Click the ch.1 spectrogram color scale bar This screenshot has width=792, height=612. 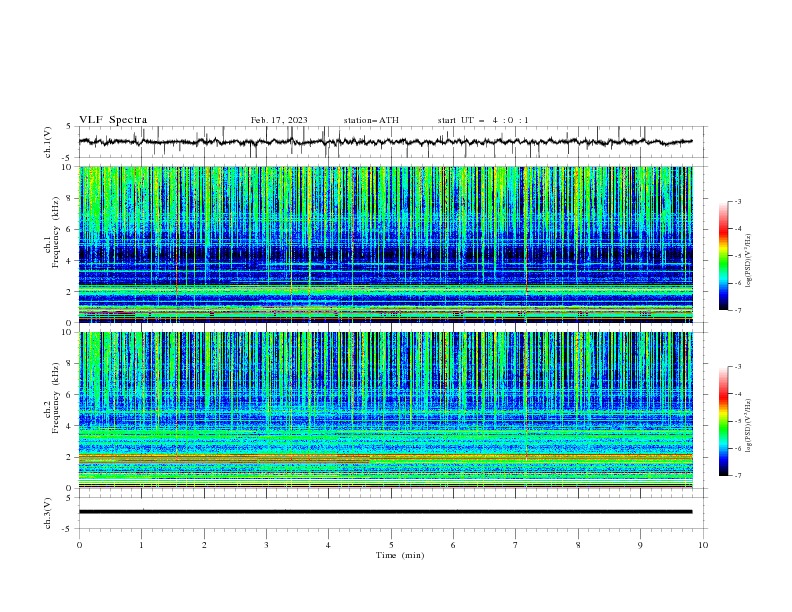(723, 255)
